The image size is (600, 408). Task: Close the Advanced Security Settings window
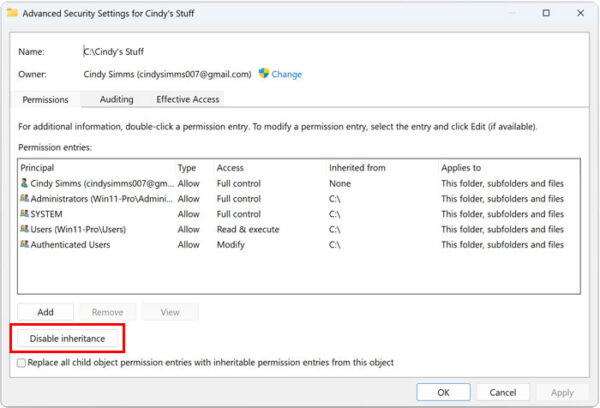pos(580,13)
